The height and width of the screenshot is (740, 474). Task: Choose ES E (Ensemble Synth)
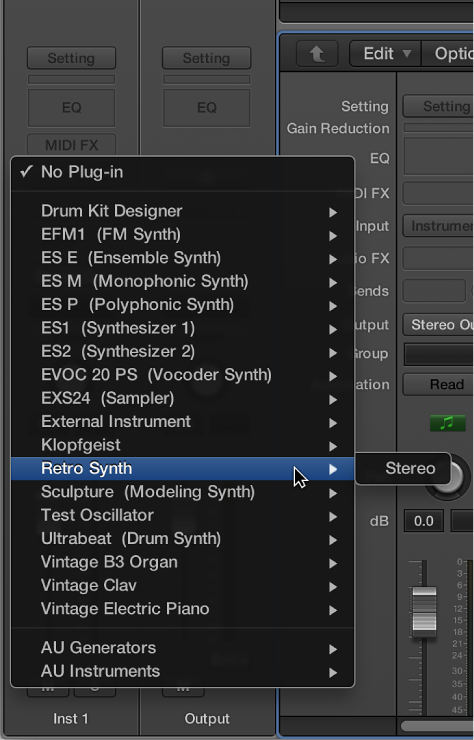click(183, 258)
